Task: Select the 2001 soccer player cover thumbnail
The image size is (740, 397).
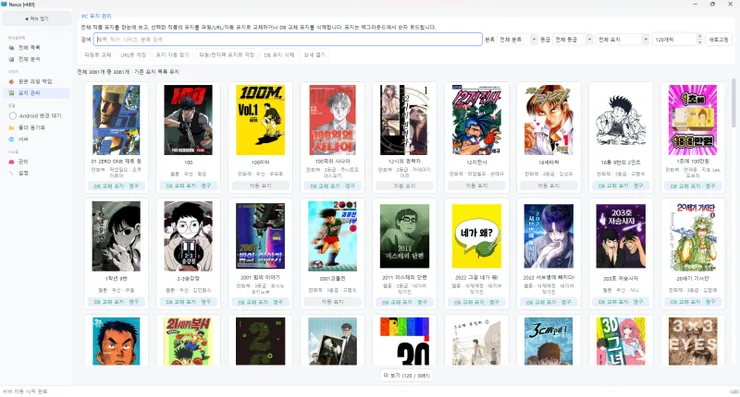Action: pyautogui.click(x=332, y=236)
